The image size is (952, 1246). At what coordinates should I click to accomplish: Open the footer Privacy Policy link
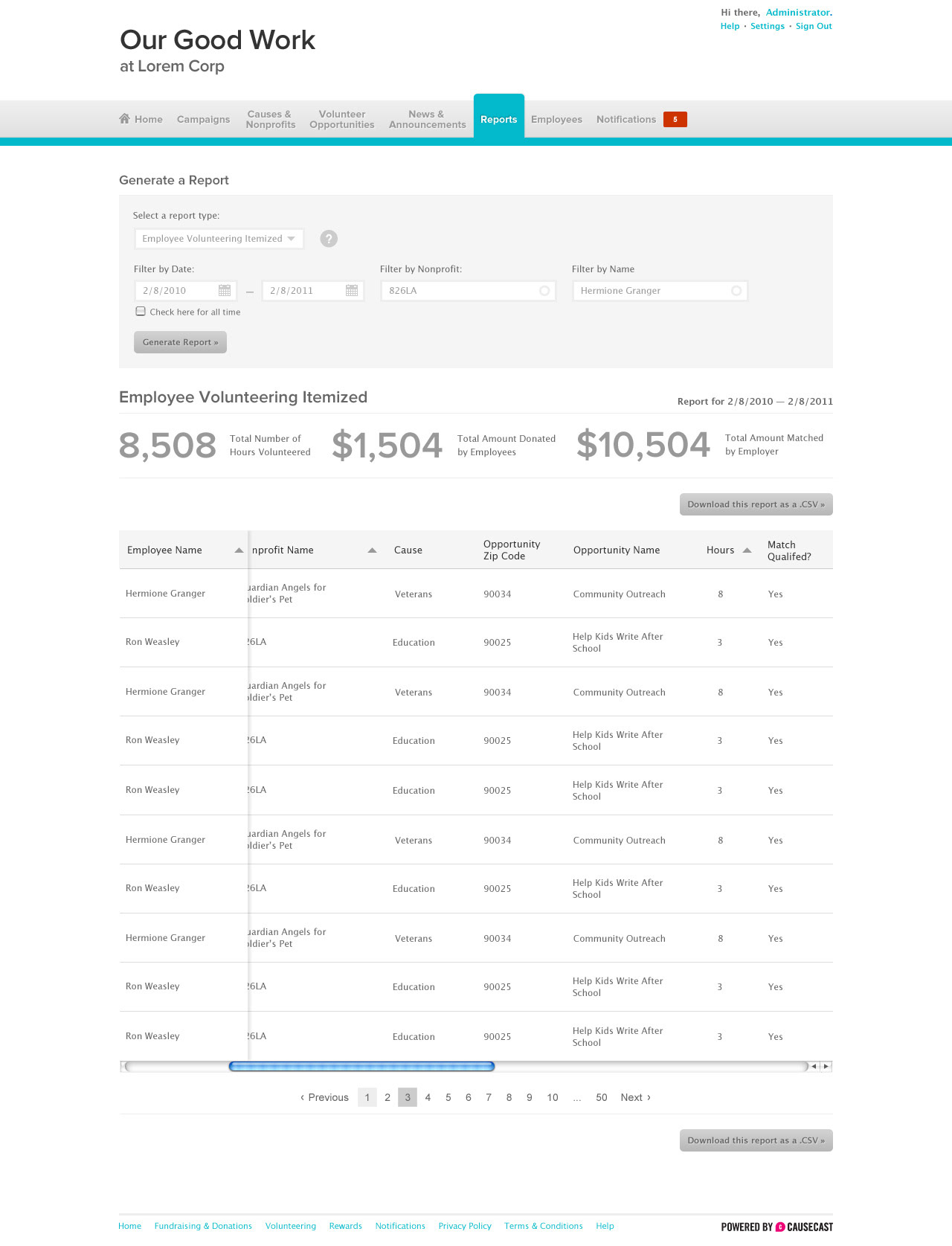click(x=465, y=1226)
